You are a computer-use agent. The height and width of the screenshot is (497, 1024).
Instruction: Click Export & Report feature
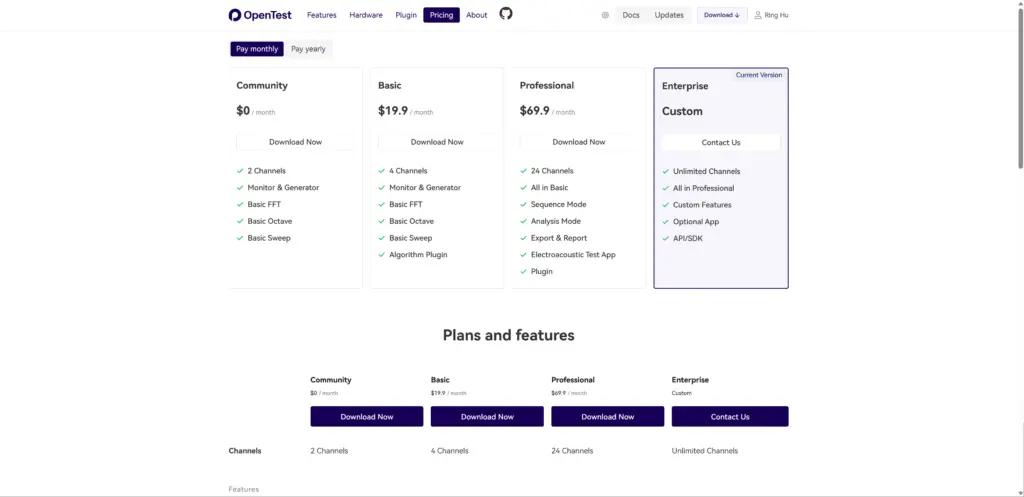coord(559,238)
